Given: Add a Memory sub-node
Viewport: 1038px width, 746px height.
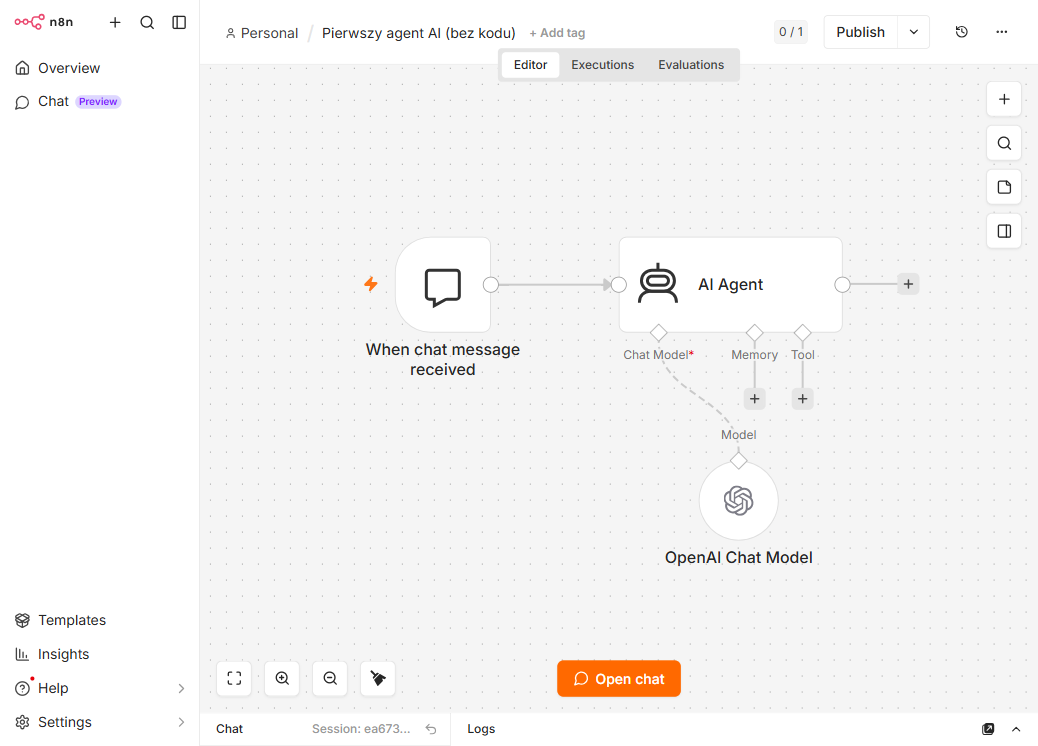Looking at the screenshot, I should [755, 398].
